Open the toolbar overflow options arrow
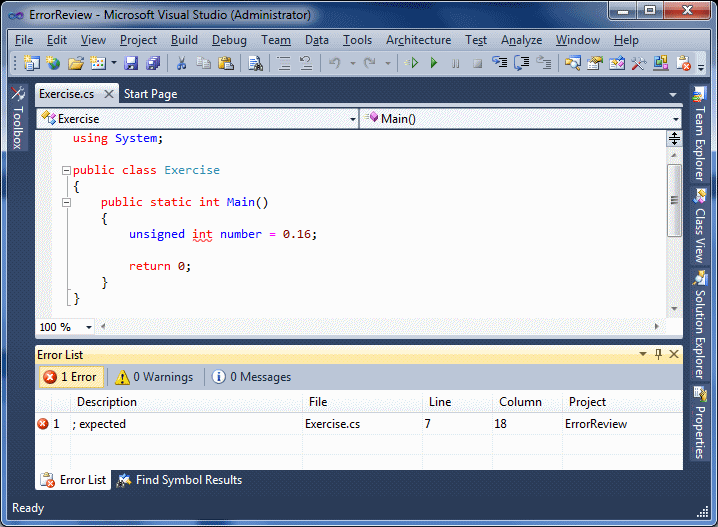Viewport: 718px width, 527px height. tap(701, 67)
